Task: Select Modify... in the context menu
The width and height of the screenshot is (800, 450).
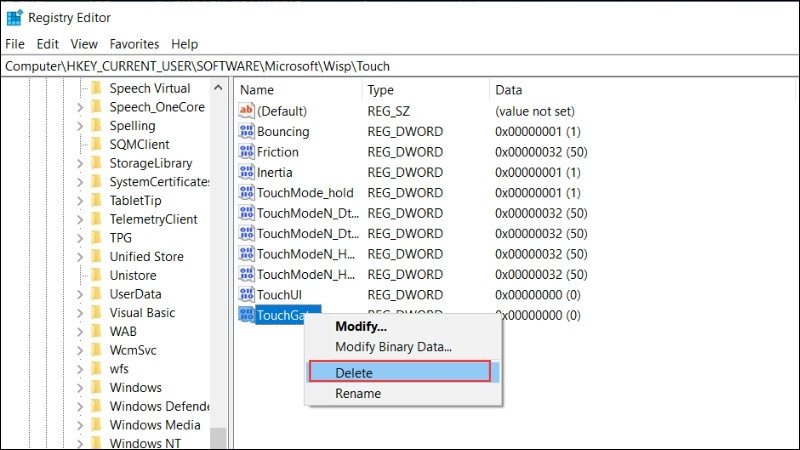Action: (x=360, y=327)
